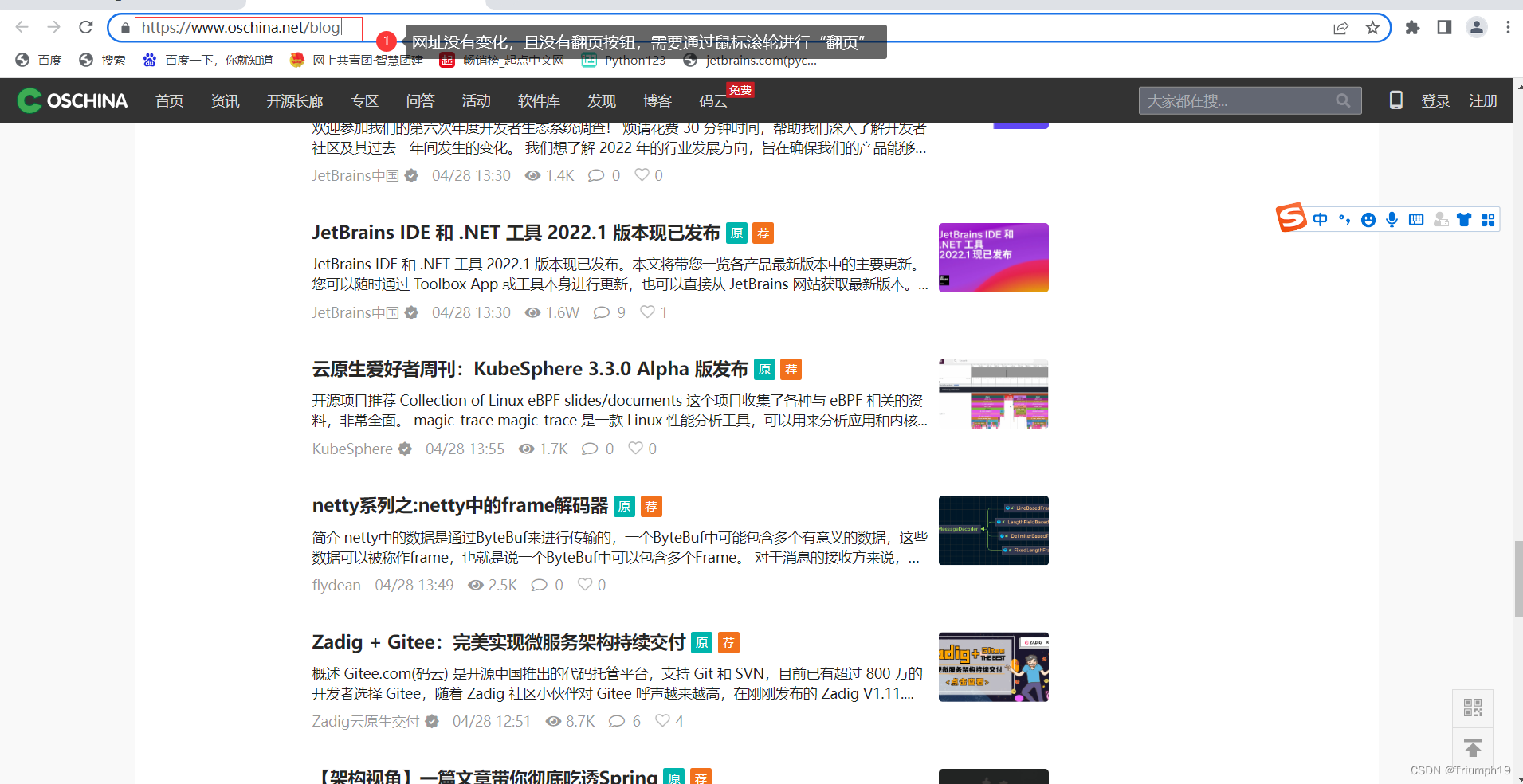
Task: Open Sogou skin shirt icon
Action: (1464, 220)
